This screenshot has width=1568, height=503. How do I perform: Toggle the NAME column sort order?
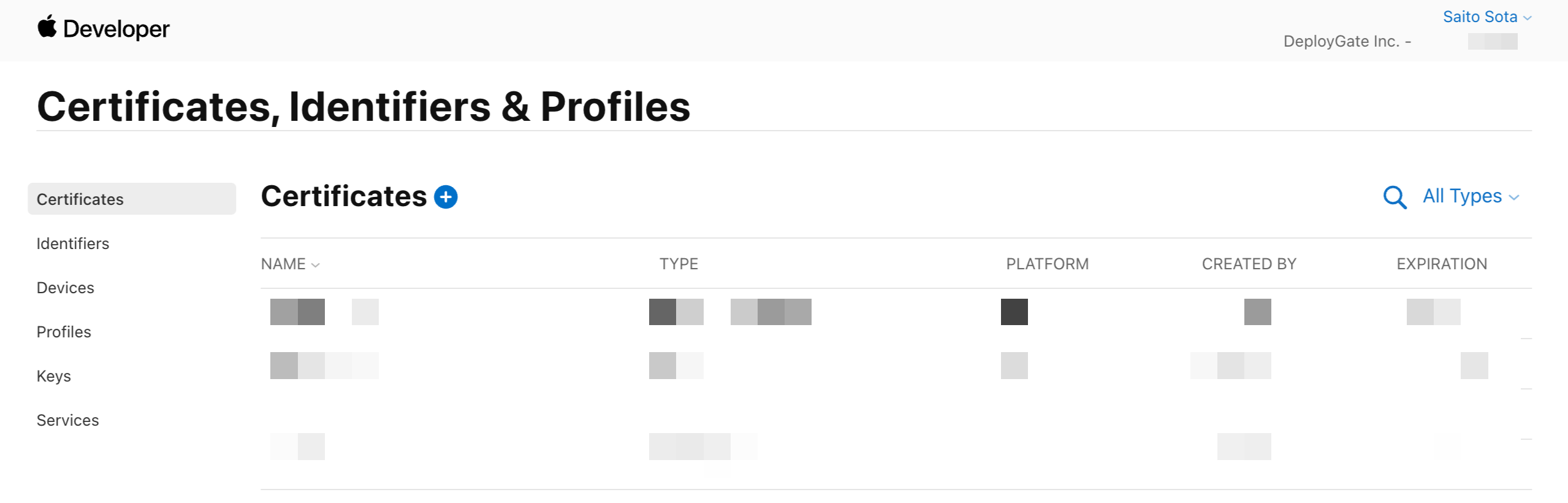(290, 264)
